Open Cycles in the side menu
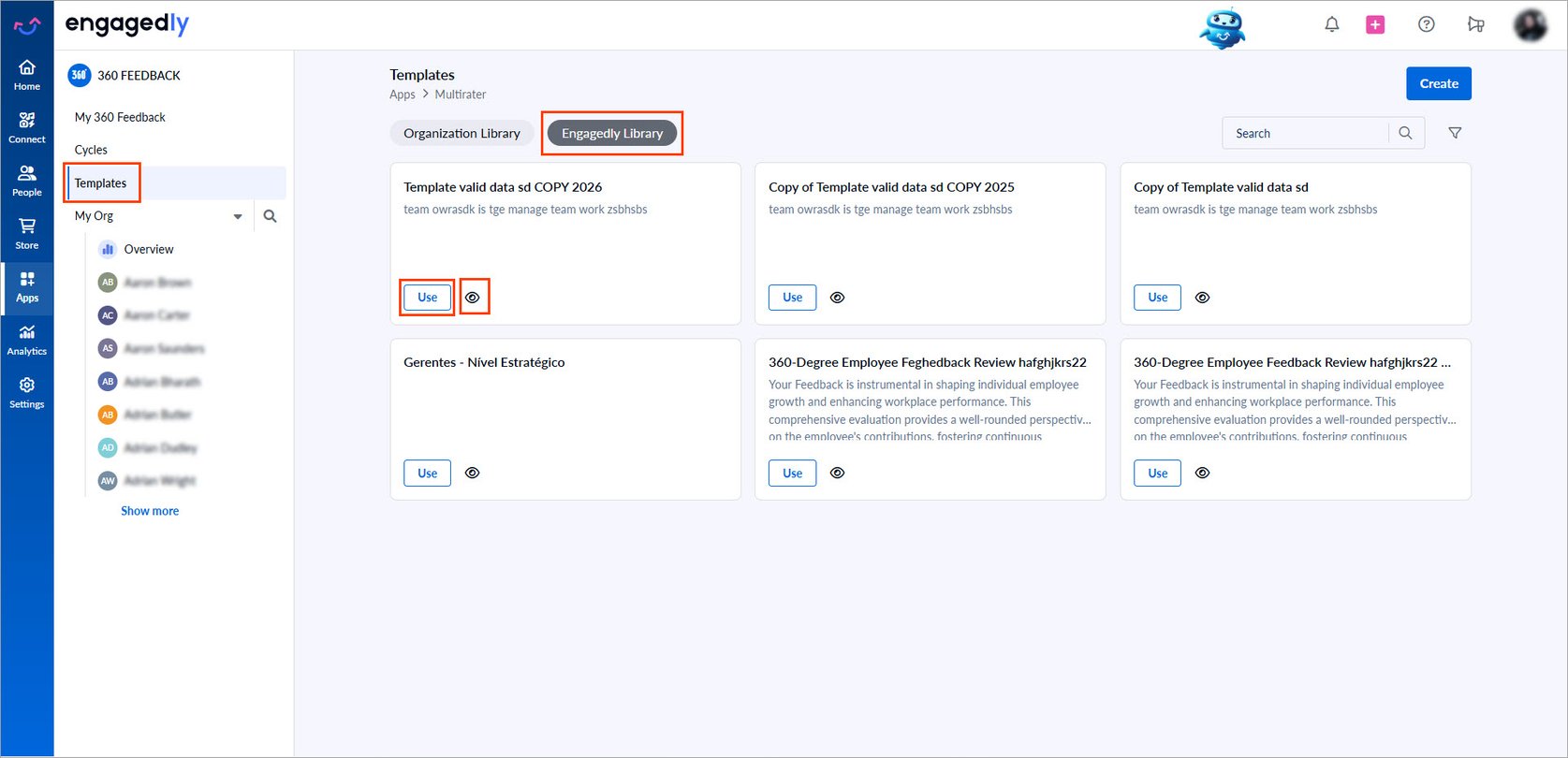The image size is (1568, 758). (x=91, y=150)
